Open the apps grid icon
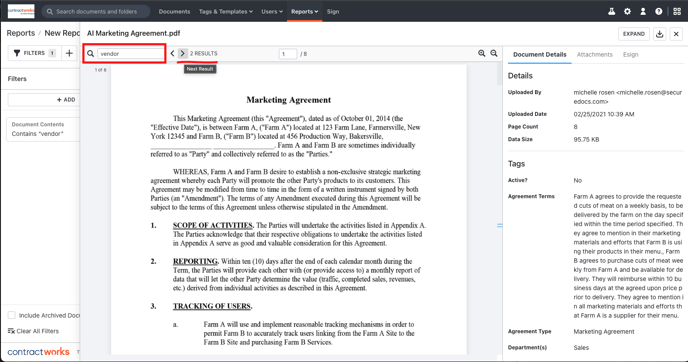Image resolution: width=688 pixels, height=362 pixels. click(677, 11)
